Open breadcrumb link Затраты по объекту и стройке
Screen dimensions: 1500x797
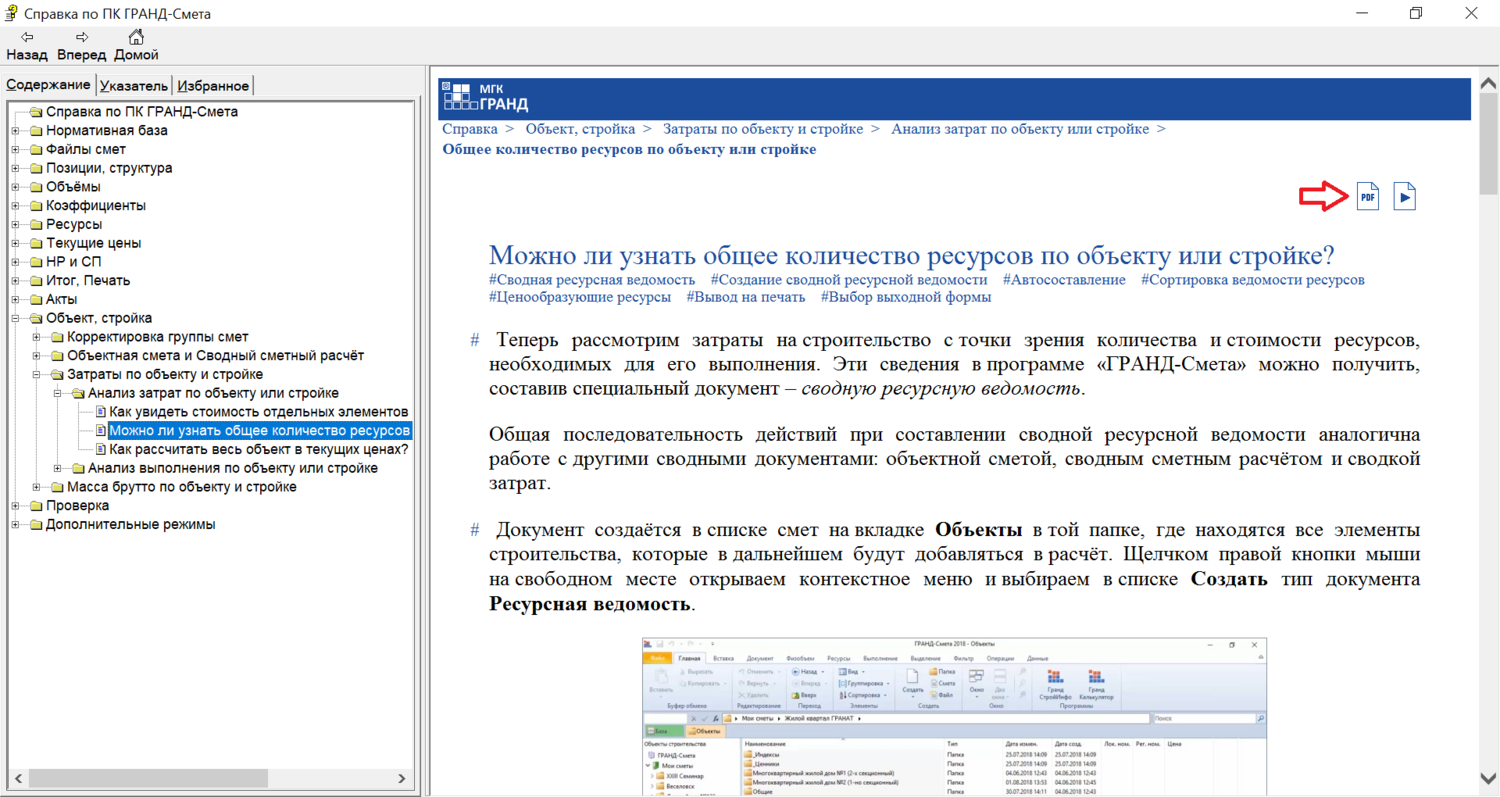[762, 129]
